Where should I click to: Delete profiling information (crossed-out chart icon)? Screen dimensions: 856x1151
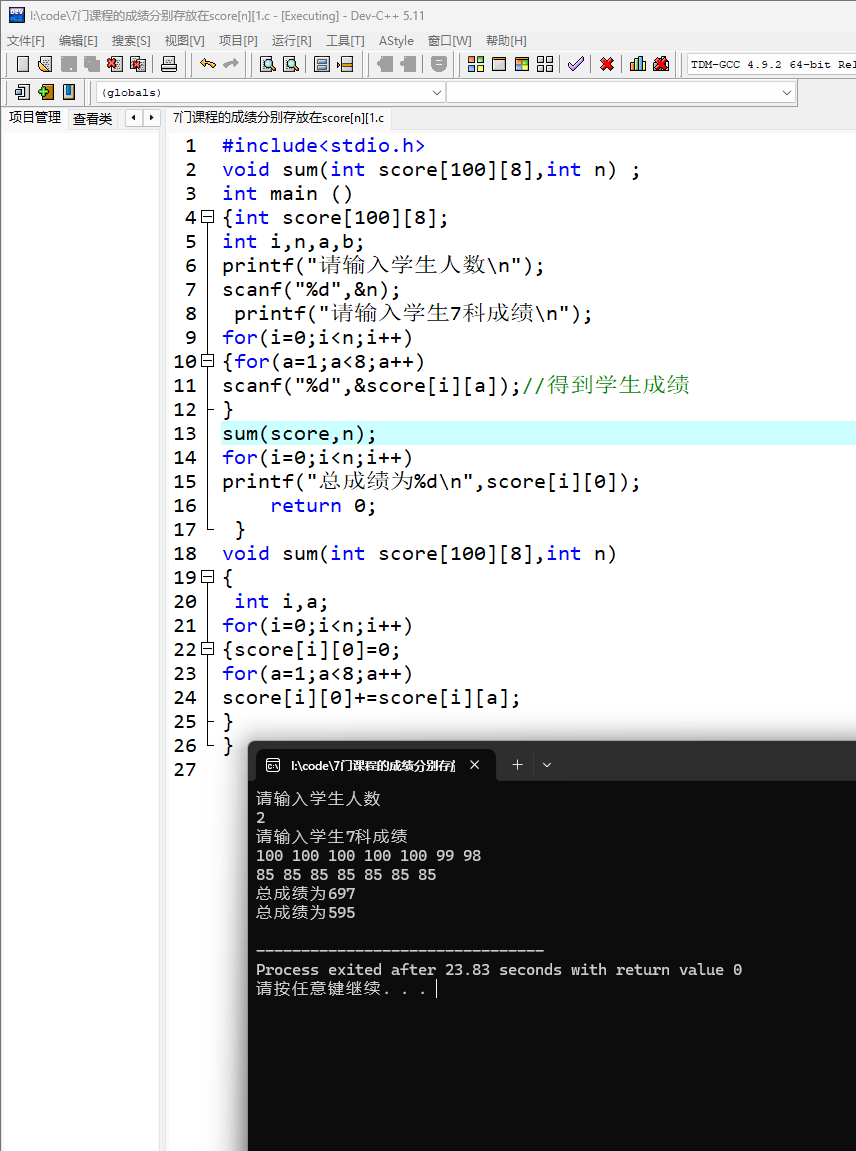point(660,64)
